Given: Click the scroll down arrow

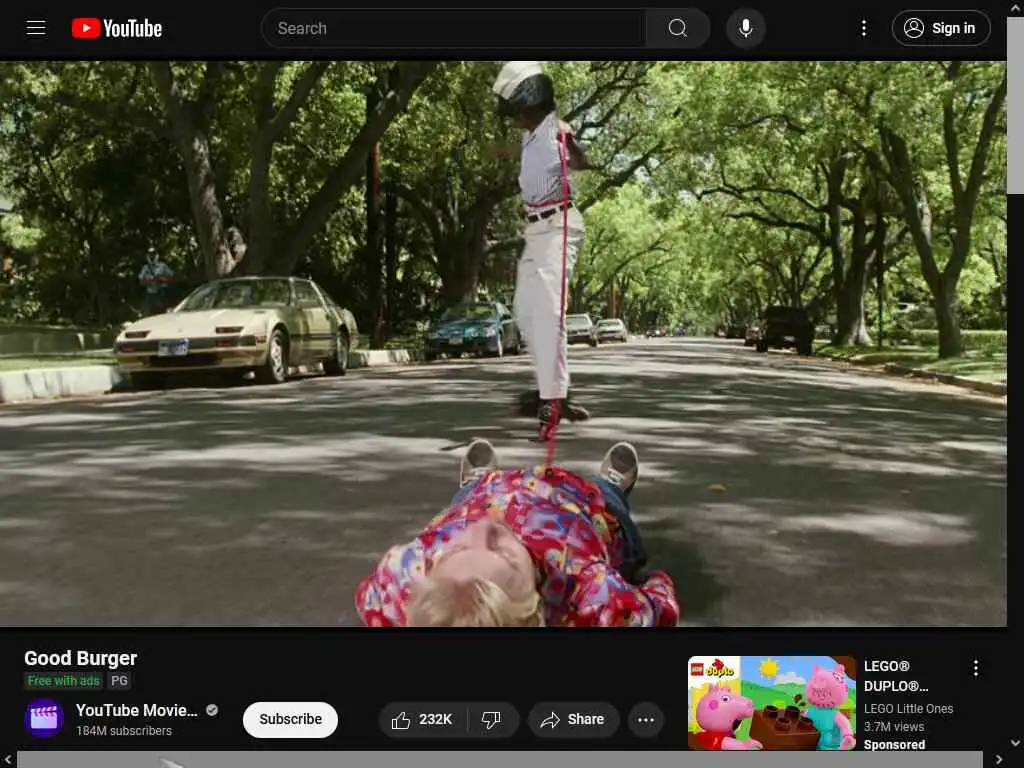Looking at the screenshot, I should (1016, 743).
